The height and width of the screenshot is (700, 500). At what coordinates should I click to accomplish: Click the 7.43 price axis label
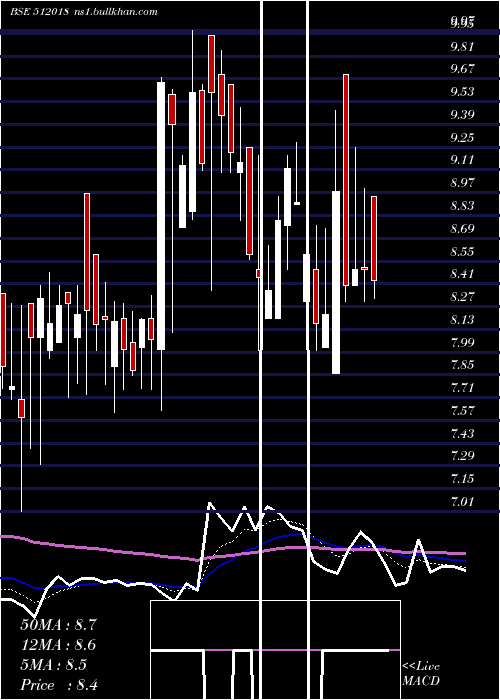click(462, 433)
